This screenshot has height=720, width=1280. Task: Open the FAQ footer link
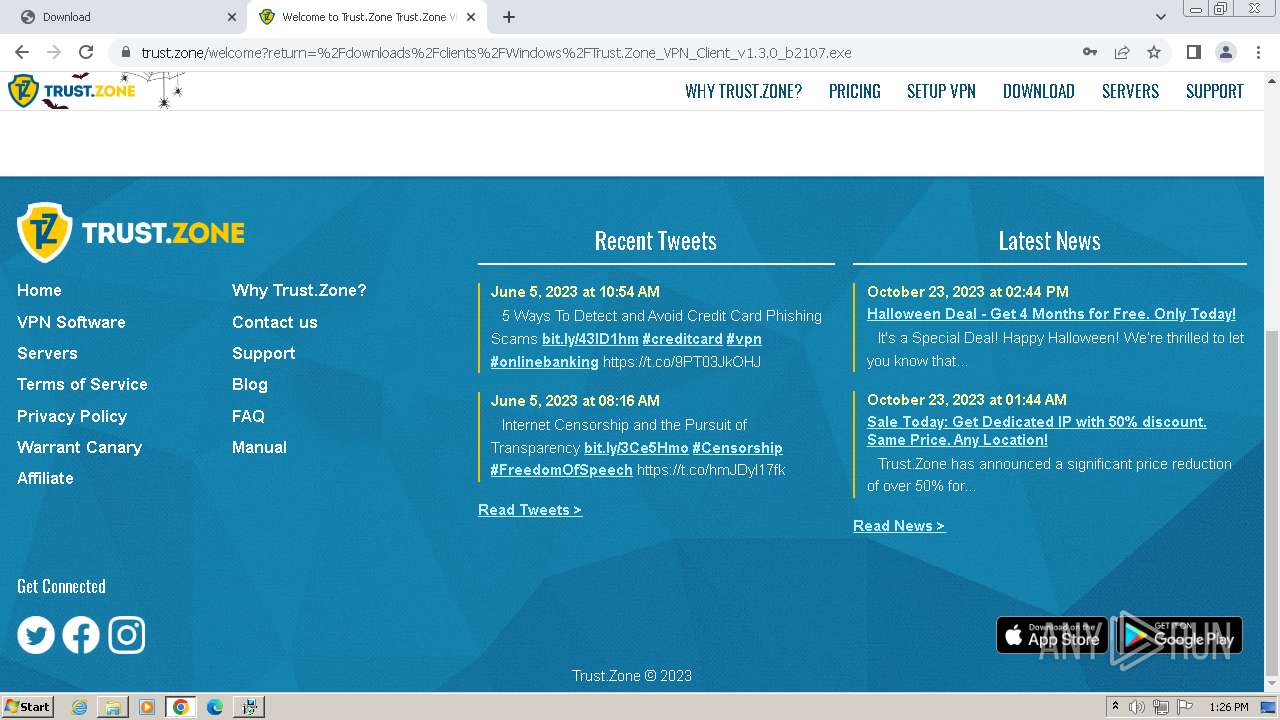click(248, 416)
